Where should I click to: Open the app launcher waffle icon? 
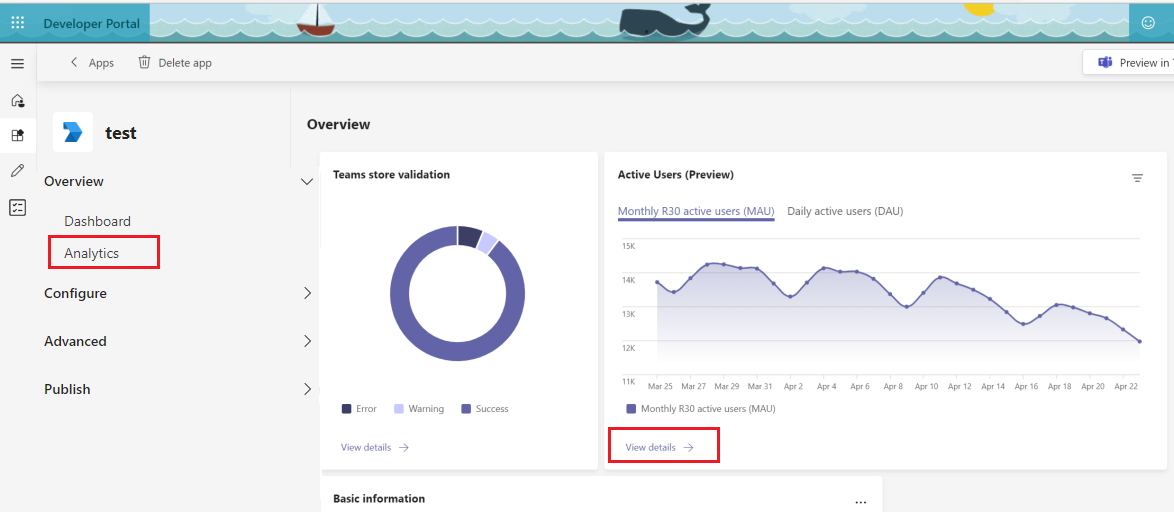(x=17, y=22)
